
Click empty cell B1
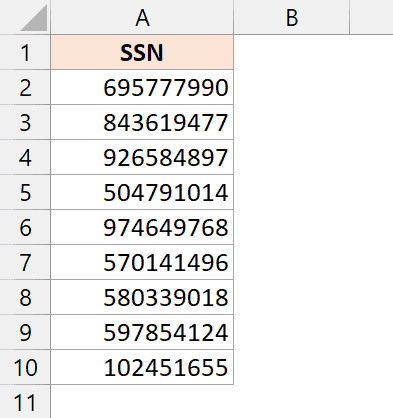coord(292,52)
